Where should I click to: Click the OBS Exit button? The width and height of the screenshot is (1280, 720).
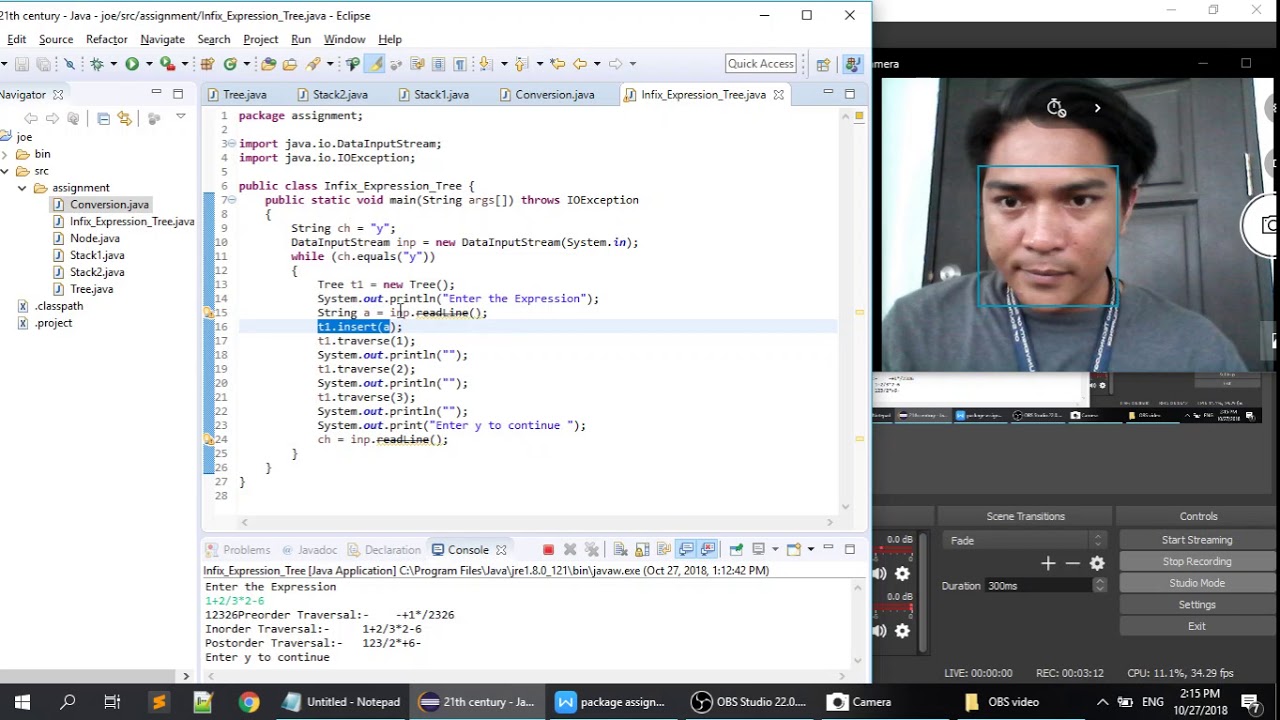(1197, 626)
